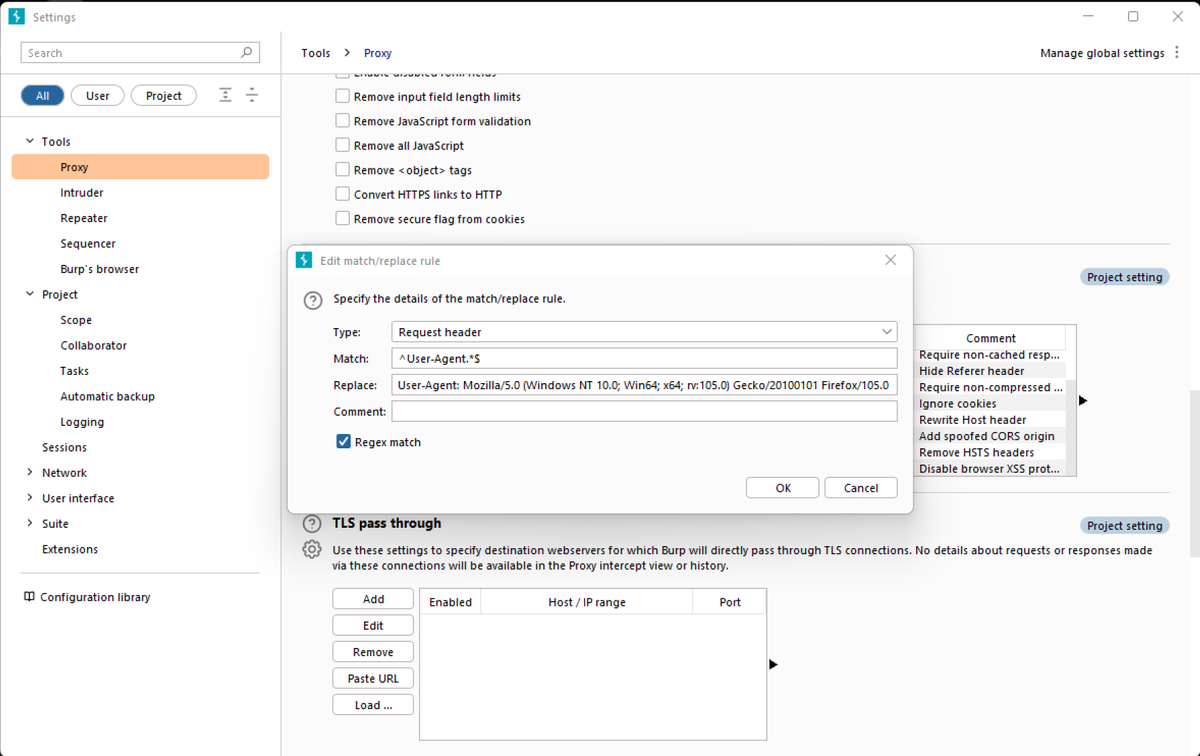This screenshot has height=756, width=1200.
Task: Click the arrow beside the TLS table
Action: pyautogui.click(x=773, y=664)
